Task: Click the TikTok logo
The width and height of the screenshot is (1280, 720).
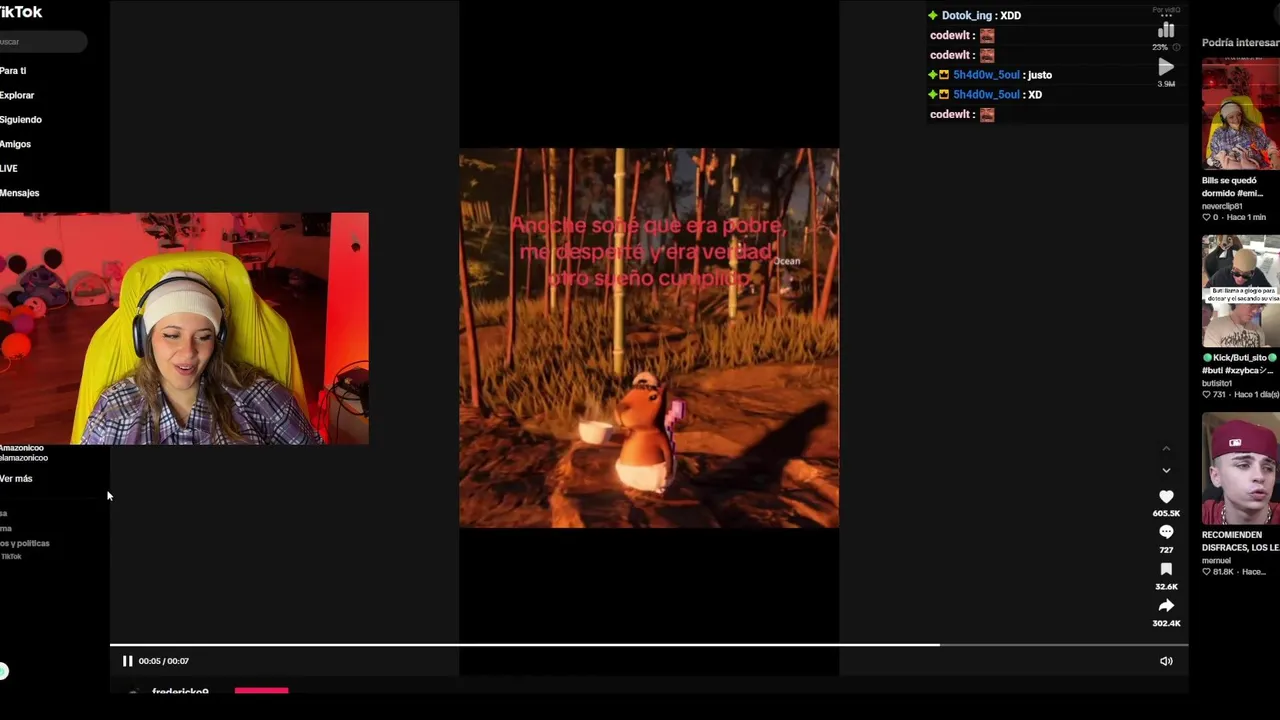Action: [21, 12]
